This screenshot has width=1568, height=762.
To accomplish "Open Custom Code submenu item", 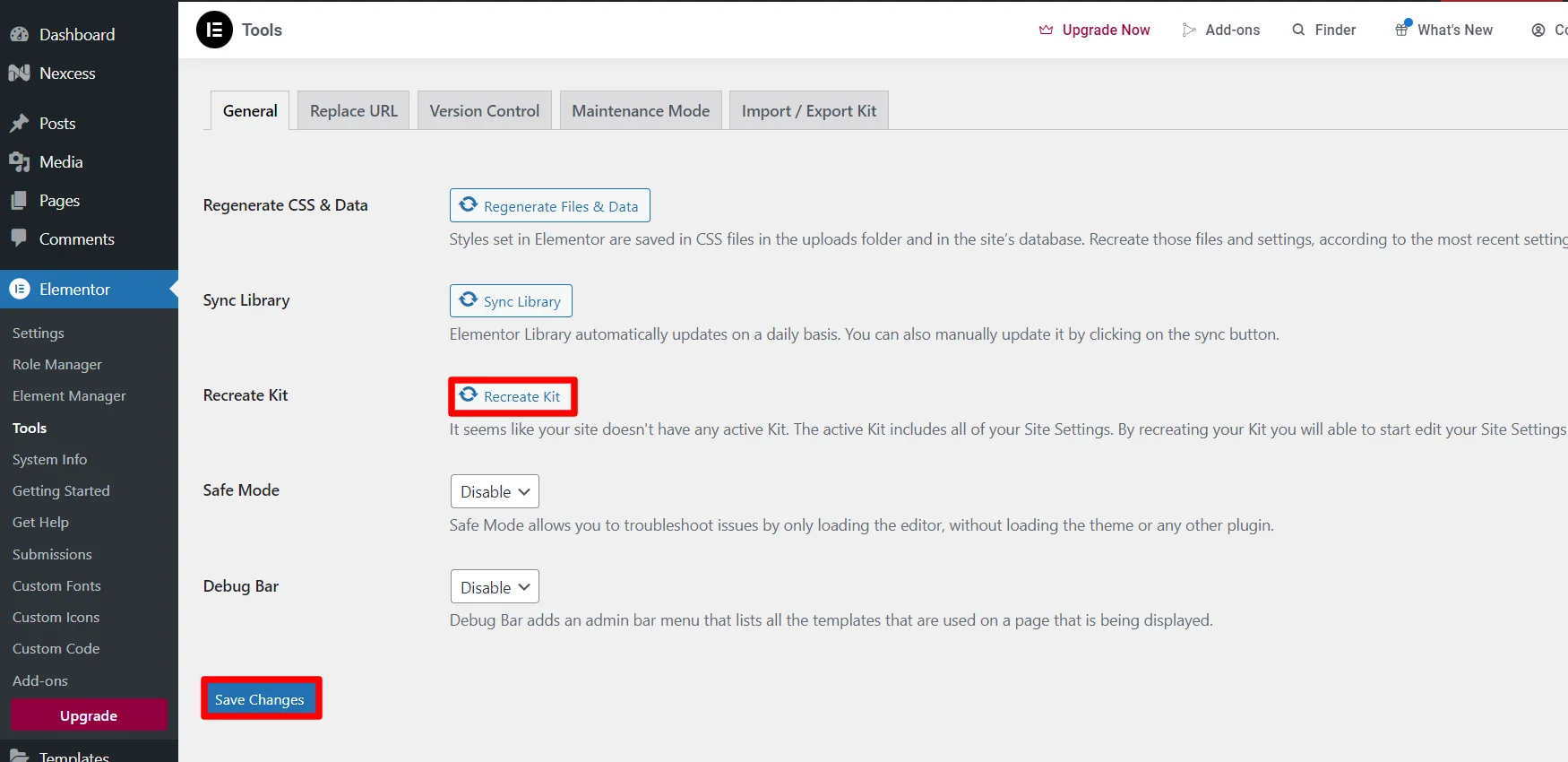I will [x=56, y=648].
